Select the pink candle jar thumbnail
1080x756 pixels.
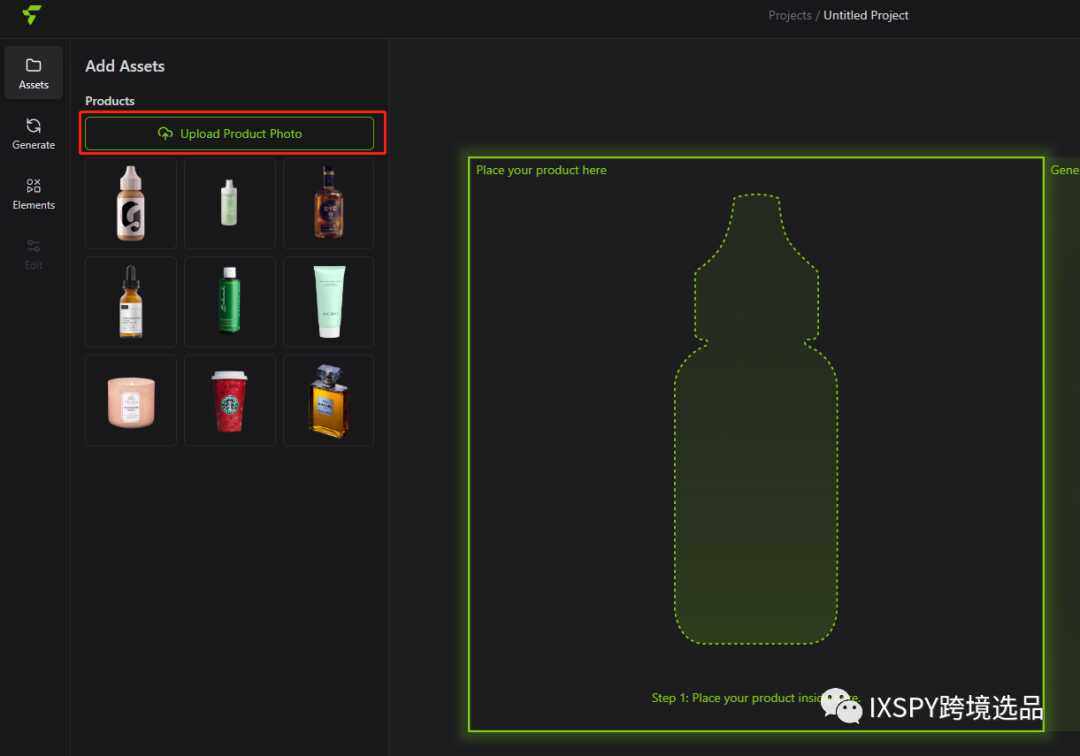click(x=131, y=400)
